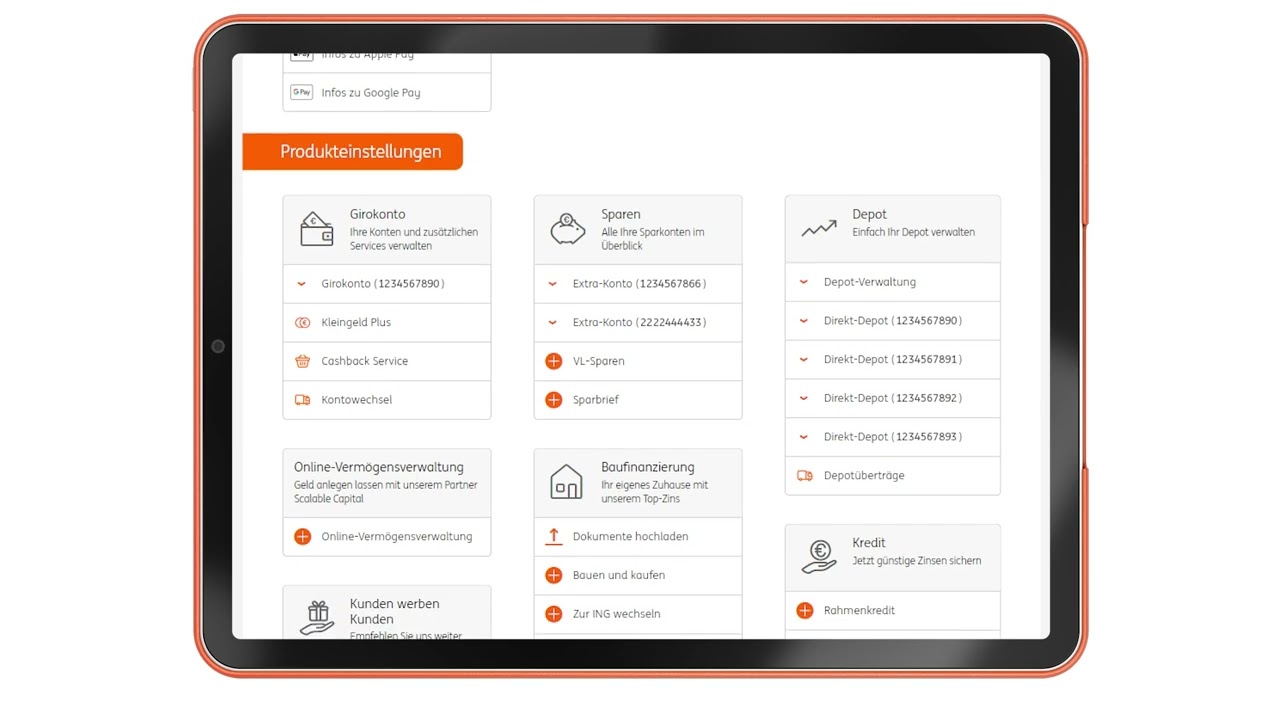Expand Direkt-Depot (1234567891) chevron

[804, 359]
